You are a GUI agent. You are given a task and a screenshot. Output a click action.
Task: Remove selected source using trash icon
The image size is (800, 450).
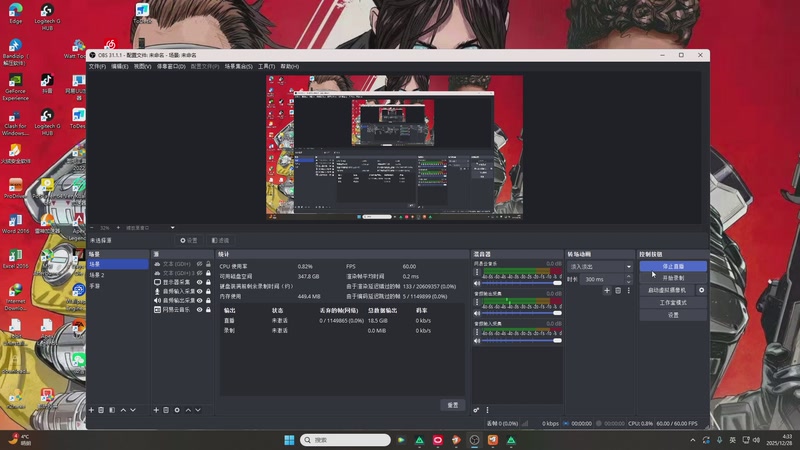click(166, 410)
